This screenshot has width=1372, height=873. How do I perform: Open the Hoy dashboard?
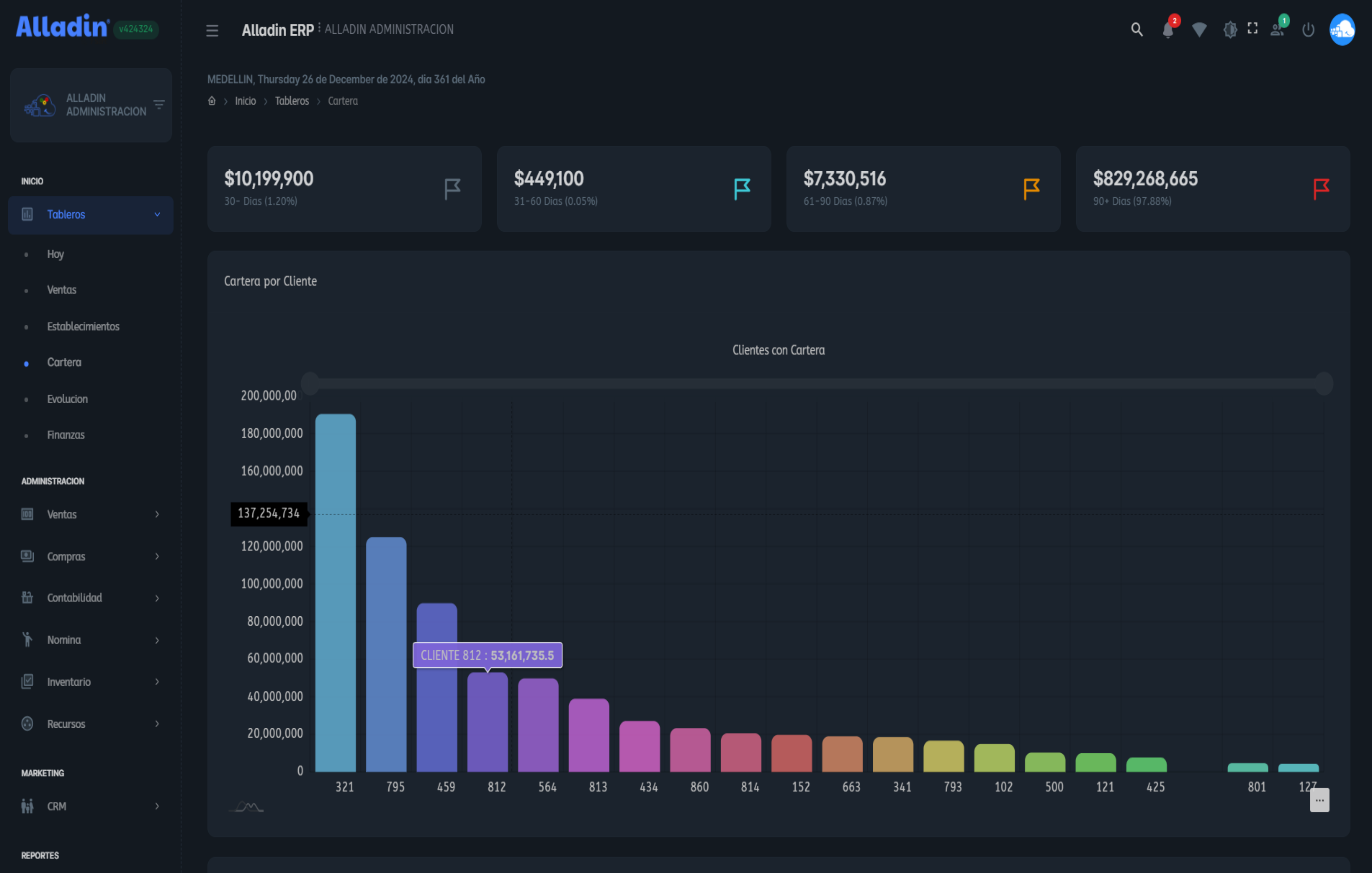point(55,254)
